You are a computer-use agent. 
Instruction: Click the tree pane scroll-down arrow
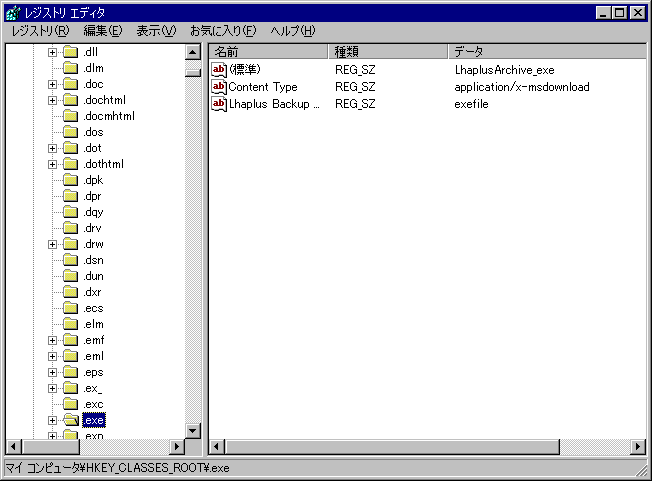coord(193,430)
